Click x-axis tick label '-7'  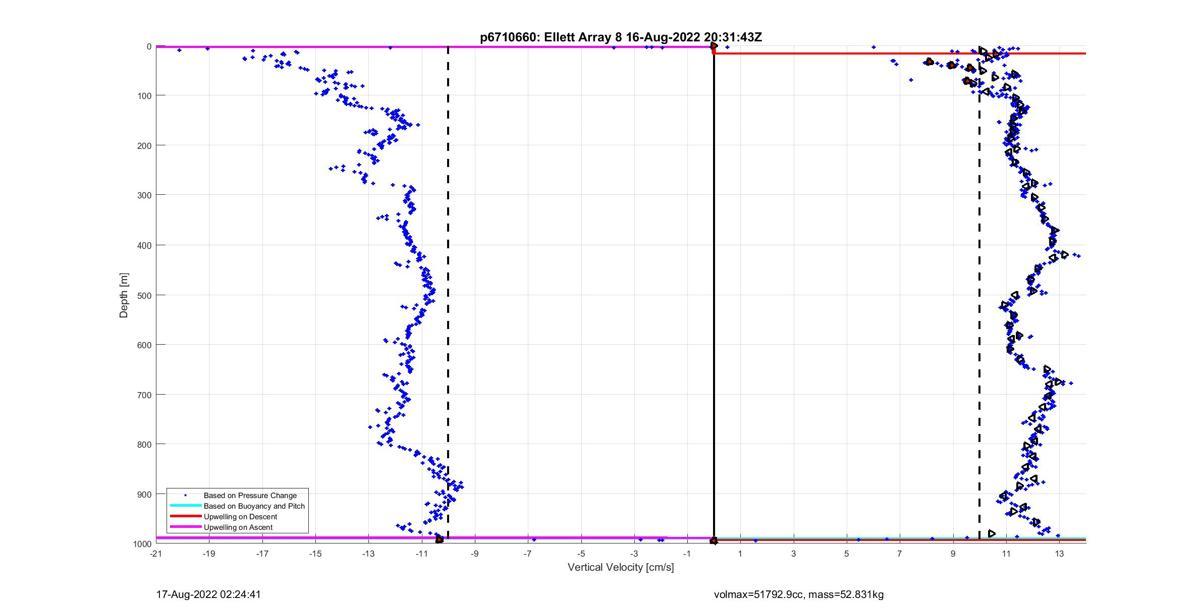pos(528,554)
